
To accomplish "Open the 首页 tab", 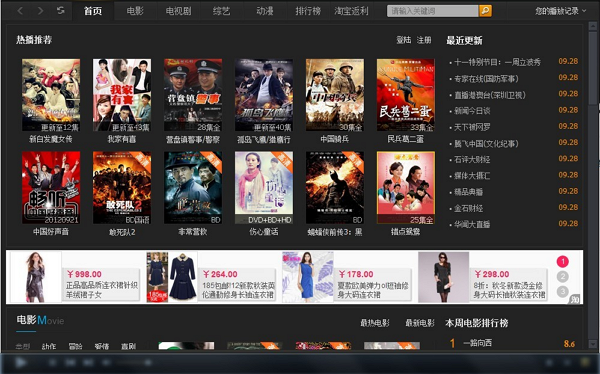I will click(x=93, y=11).
